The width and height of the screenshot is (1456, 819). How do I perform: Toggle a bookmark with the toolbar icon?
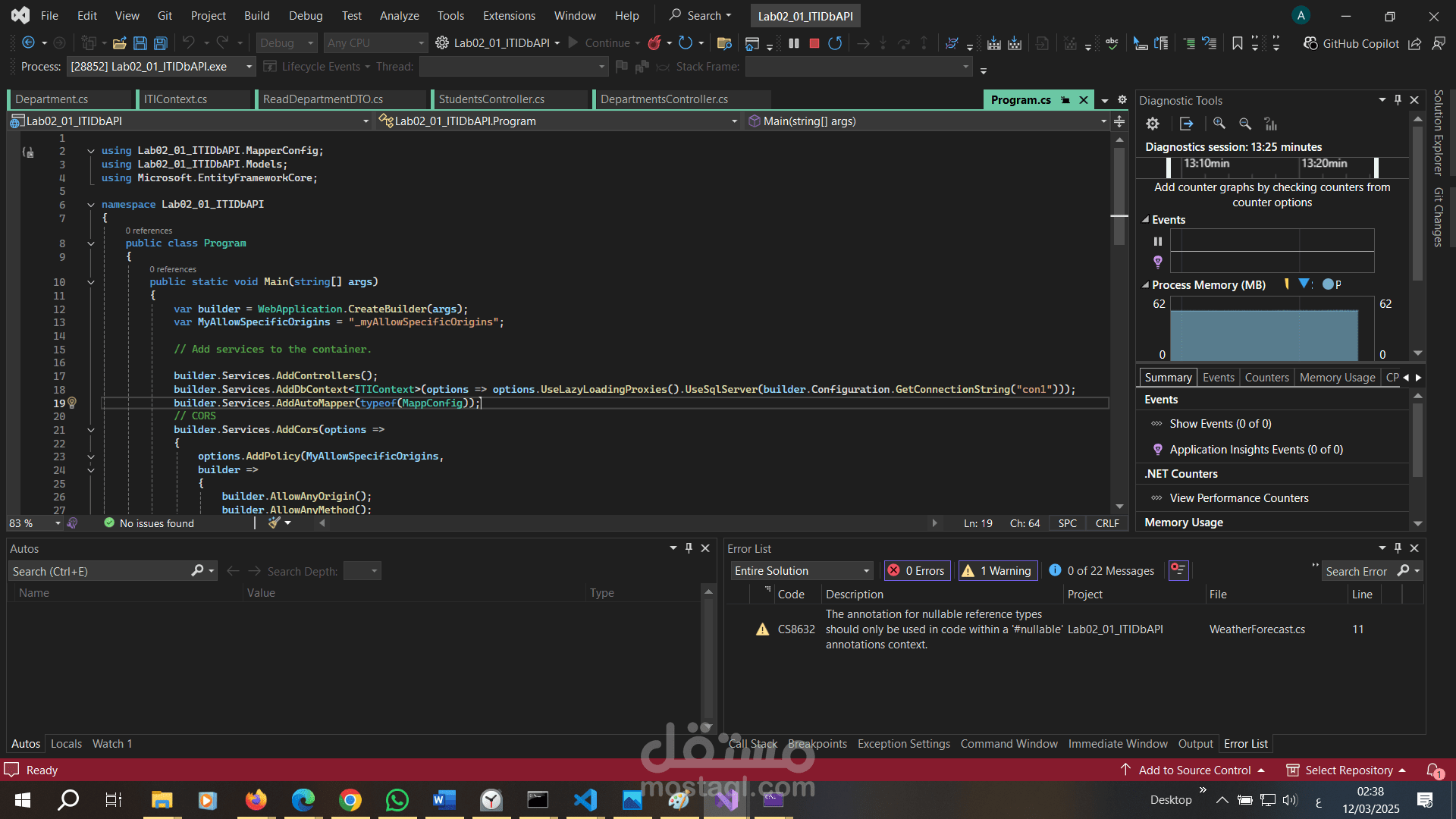pos(1237,43)
